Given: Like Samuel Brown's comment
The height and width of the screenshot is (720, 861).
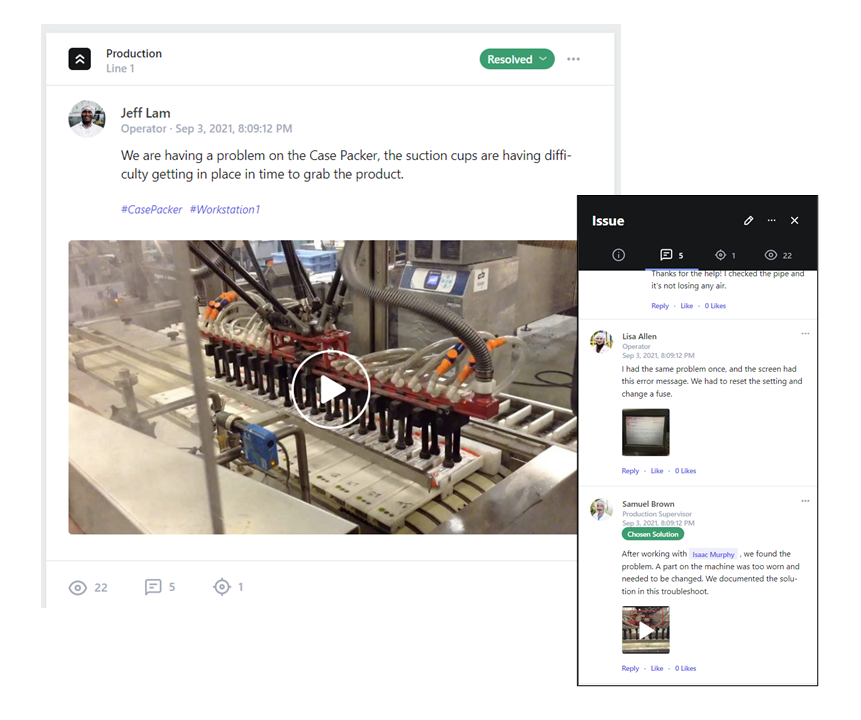Looking at the screenshot, I should [x=657, y=669].
